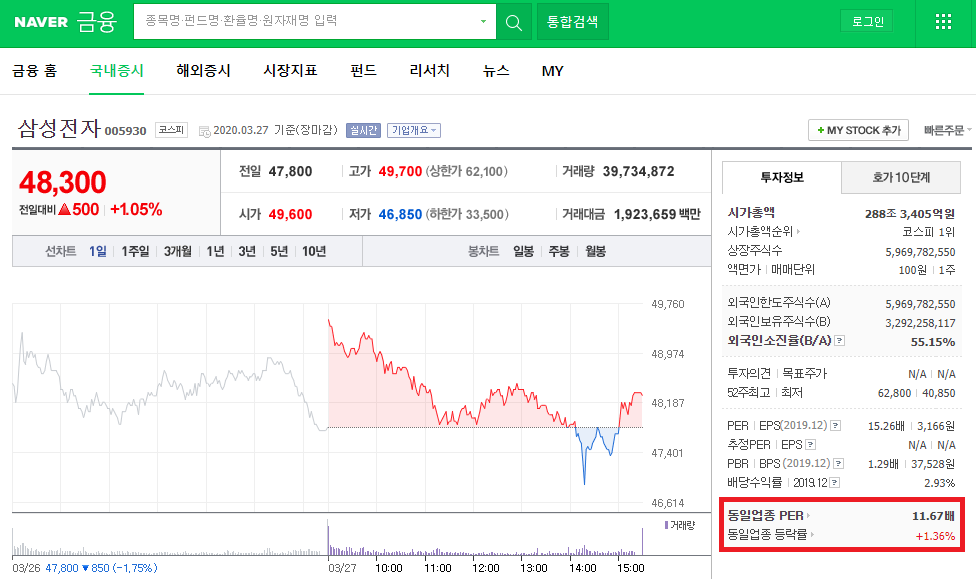Click the 거래량 volume chart

[x=327, y=539]
